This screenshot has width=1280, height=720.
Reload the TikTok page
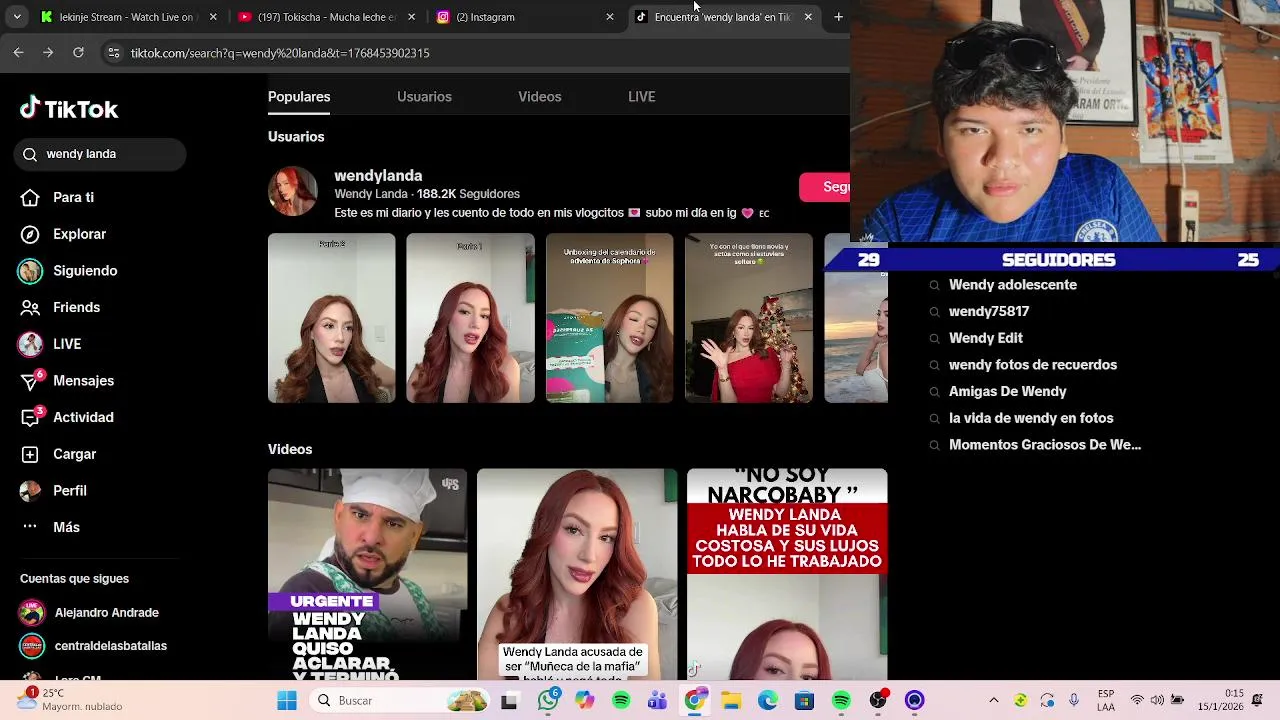click(x=78, y=52)
